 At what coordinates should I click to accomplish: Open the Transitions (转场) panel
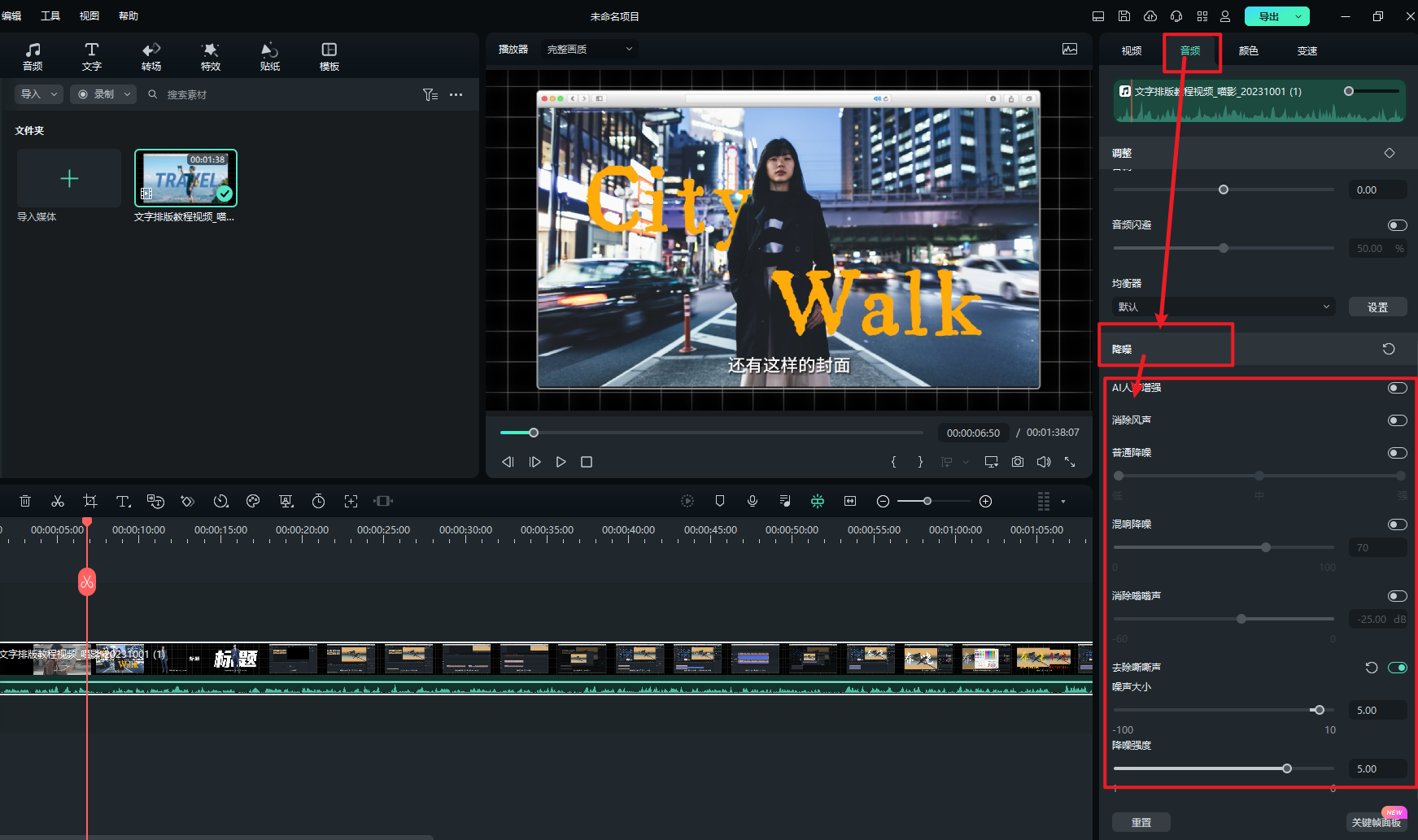tap(151, 56)
